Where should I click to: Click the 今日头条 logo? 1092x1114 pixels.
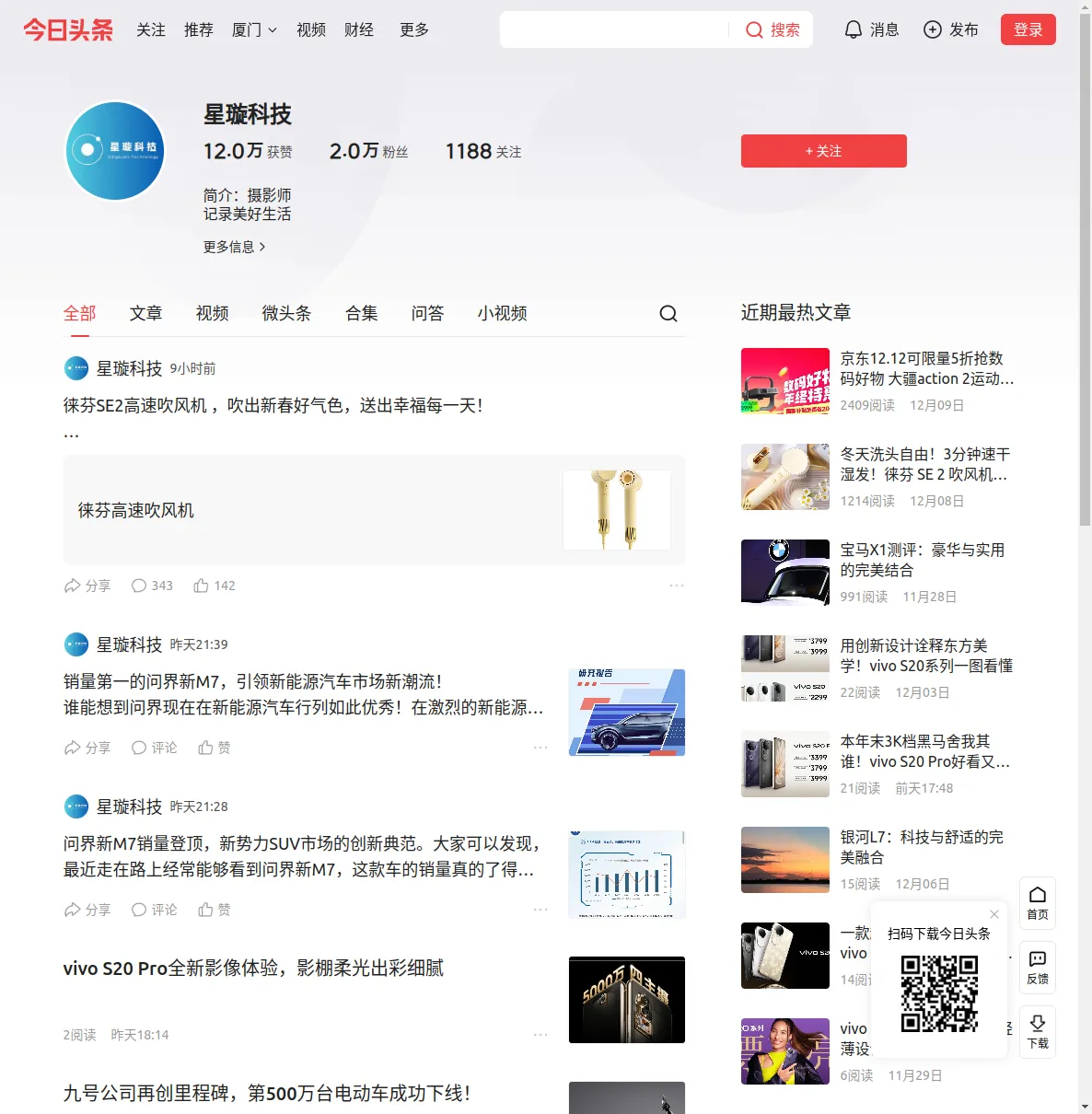click(x=68, y=30)
